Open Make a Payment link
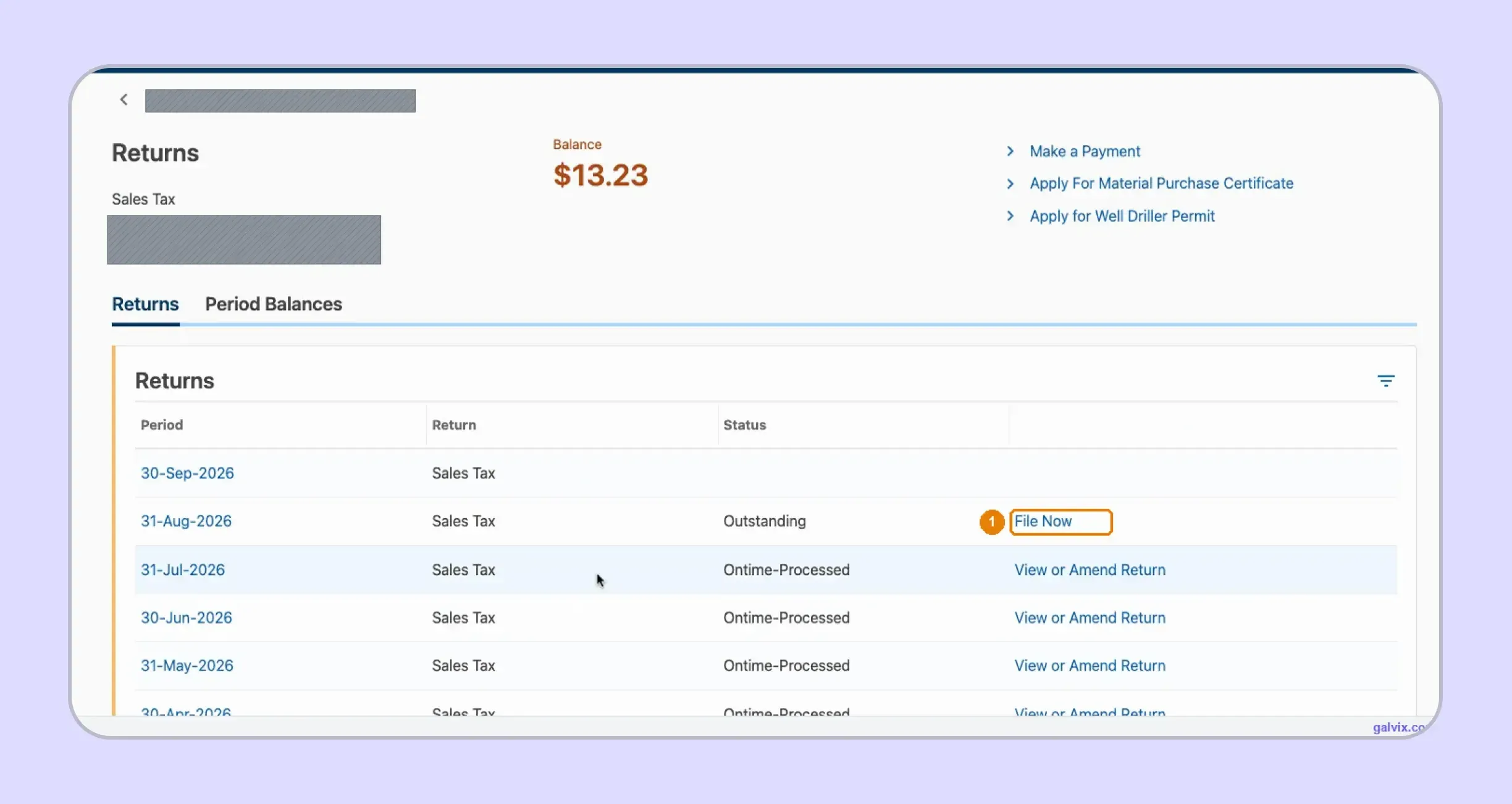This screenshot has height=804, width=1512. click(1085, 151)
